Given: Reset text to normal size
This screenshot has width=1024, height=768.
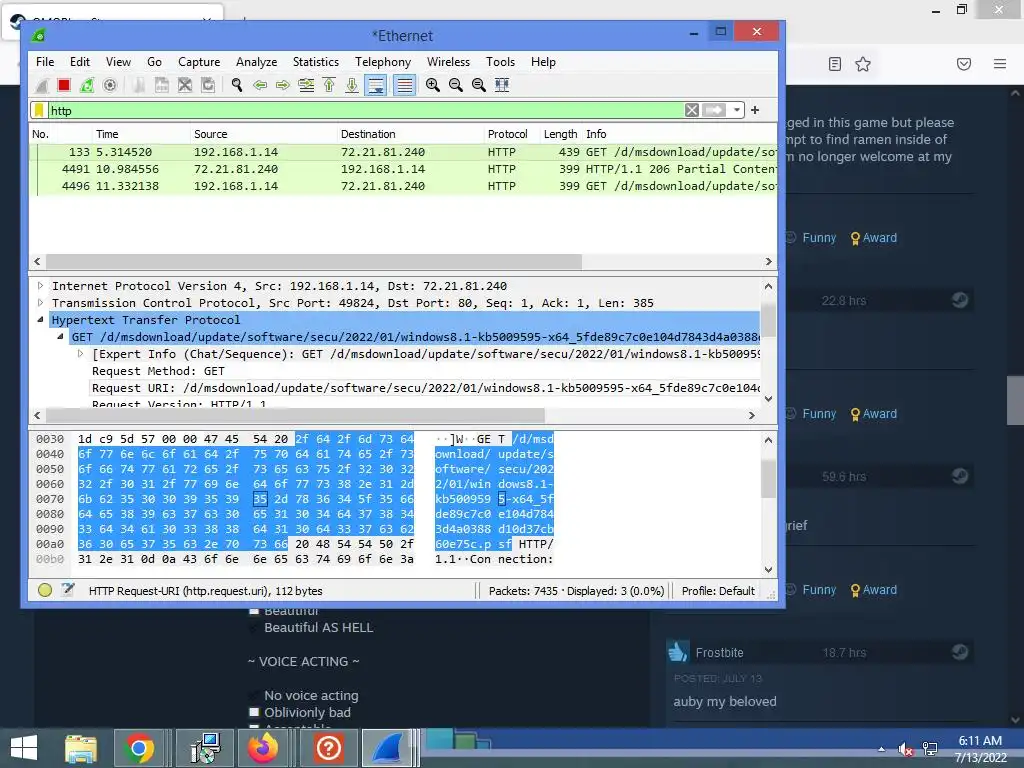Looking at the screenshot, I should click(x=479, y=85).
